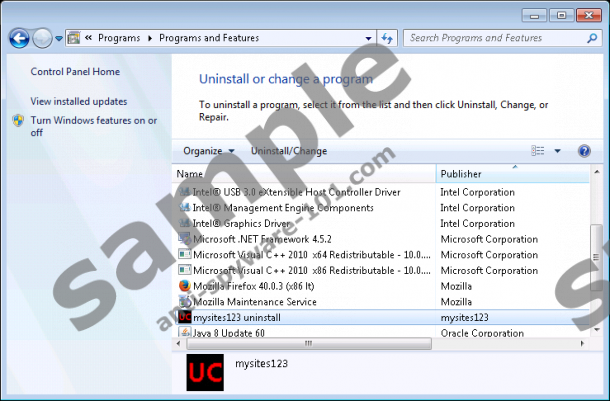Viewport: 610px width, 401px height.
Task: Click the mysites123 UC icon in list
Action: tap(184, 317)
